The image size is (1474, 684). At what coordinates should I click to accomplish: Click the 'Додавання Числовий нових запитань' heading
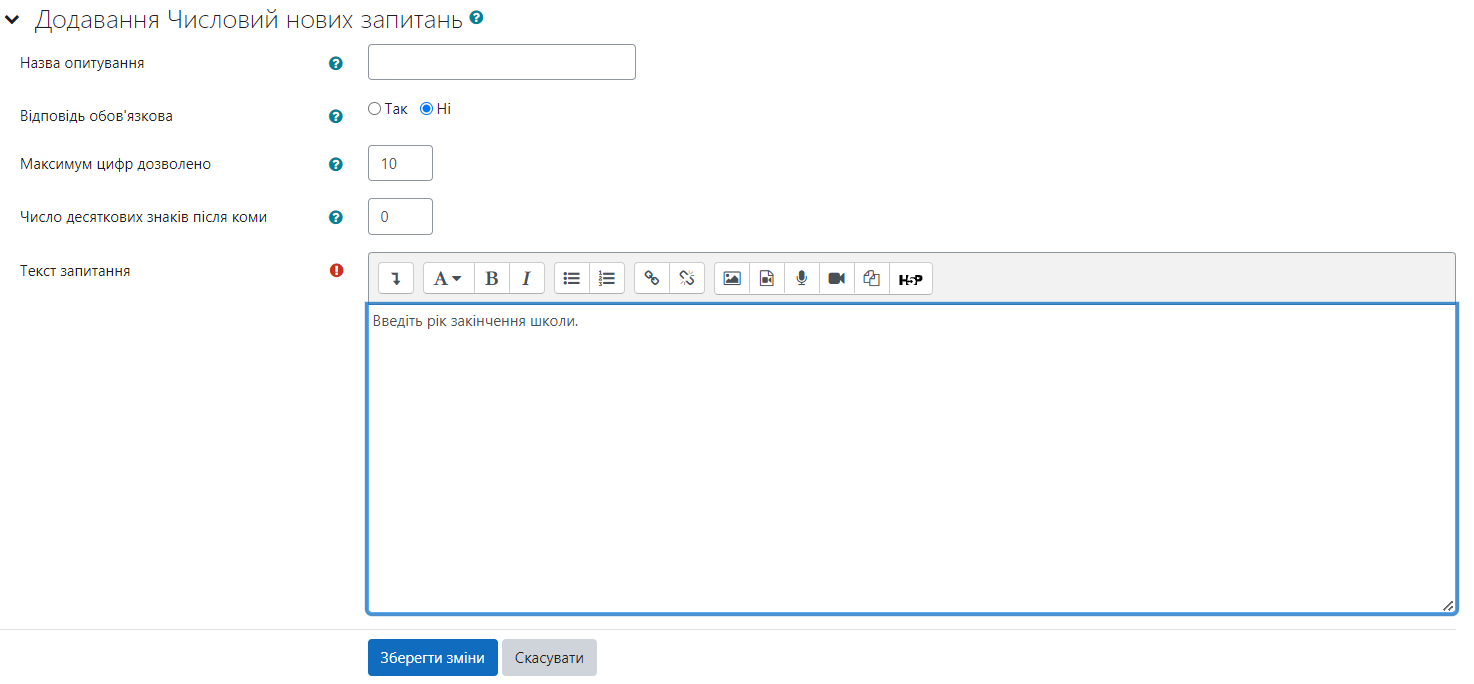coord(249,19)
